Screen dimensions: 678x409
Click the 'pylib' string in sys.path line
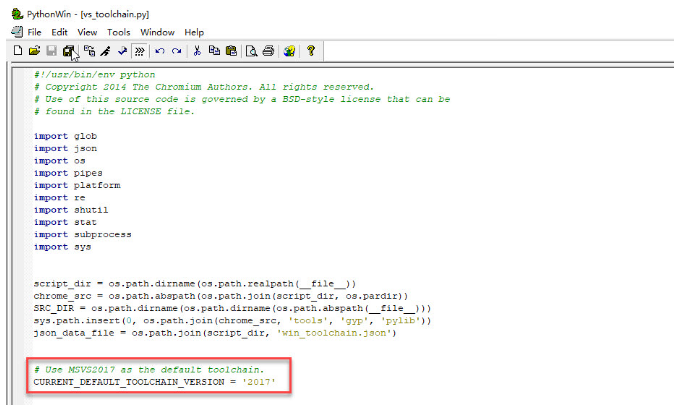click(x=401, y=321)
